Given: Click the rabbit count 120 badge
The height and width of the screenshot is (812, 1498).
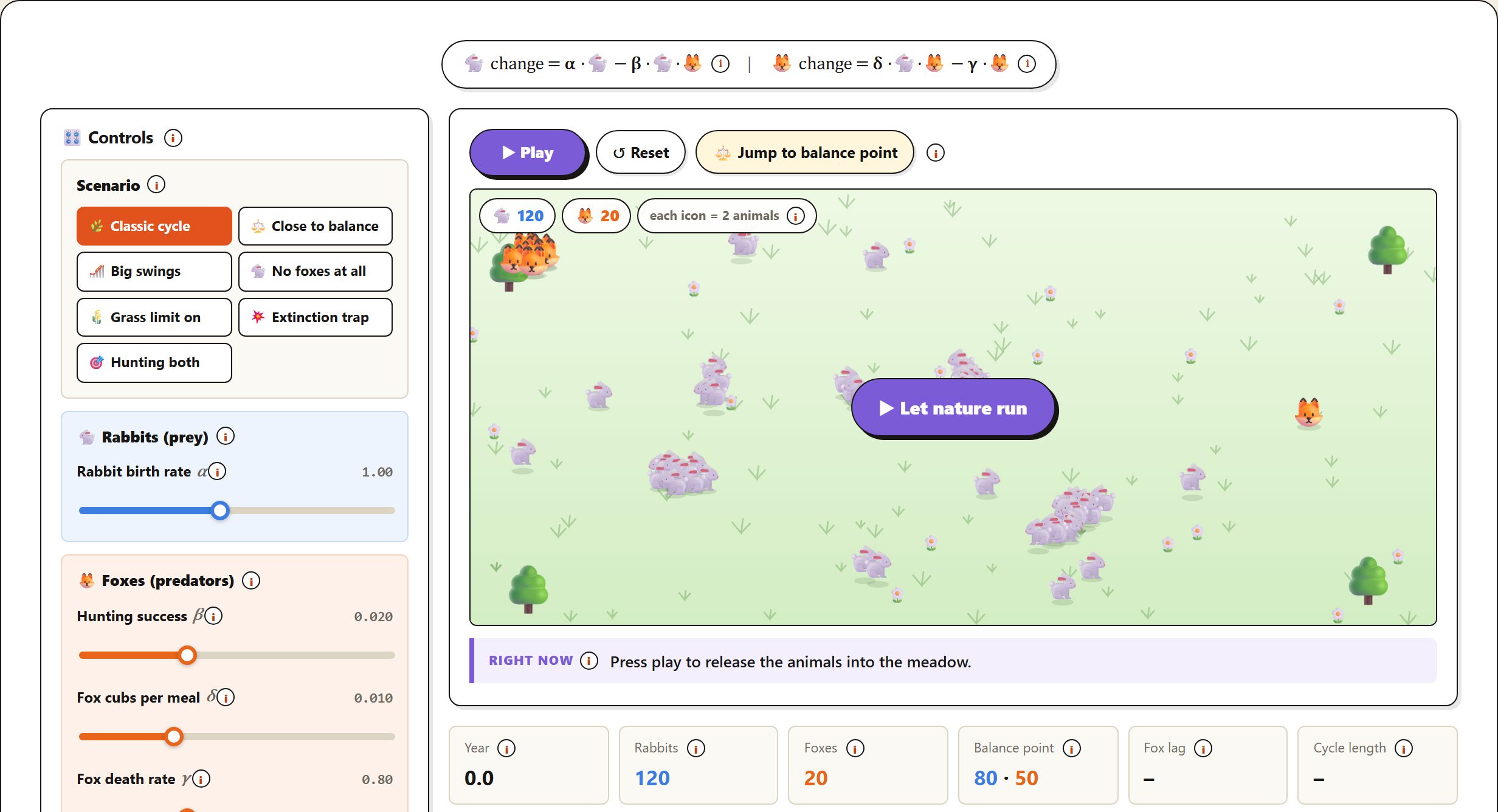Looking at the screenshot, I should (x=517, y=216).
